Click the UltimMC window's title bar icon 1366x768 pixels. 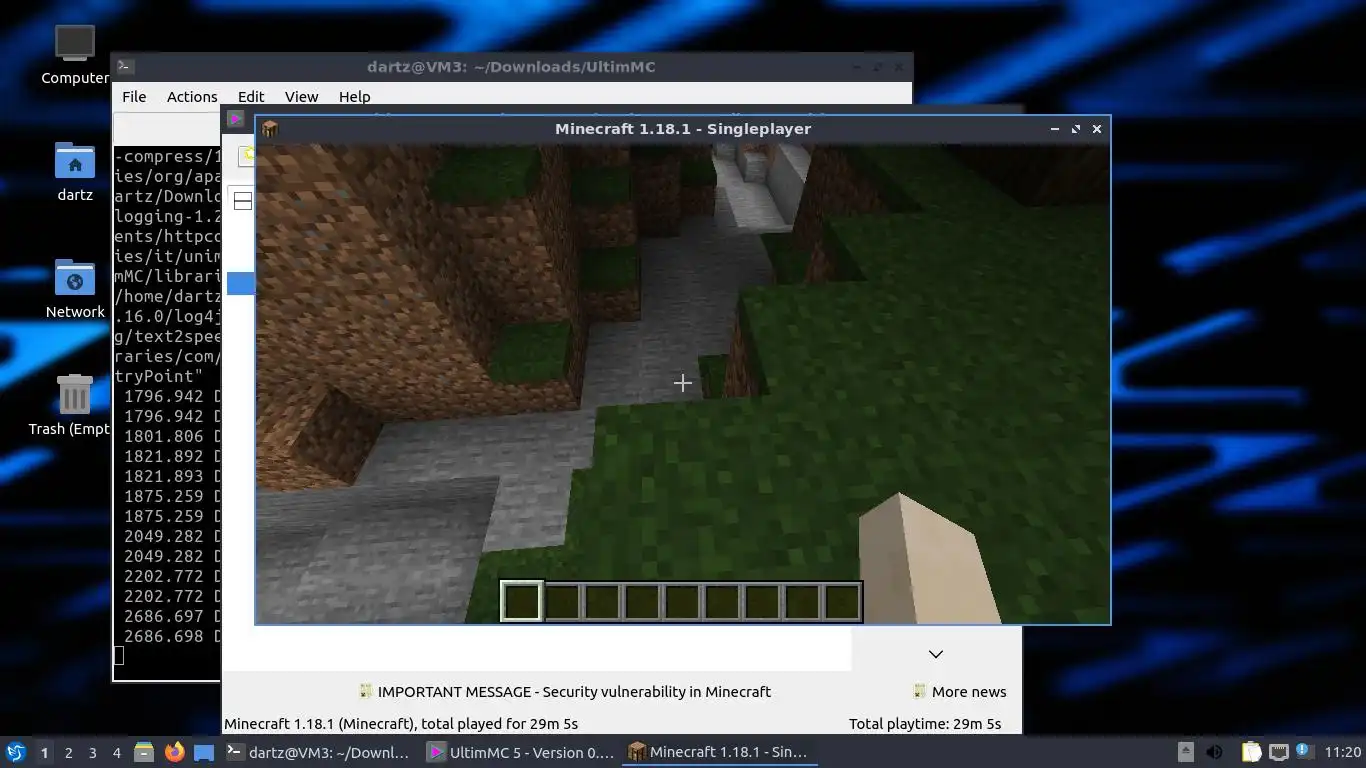[236, 118]
